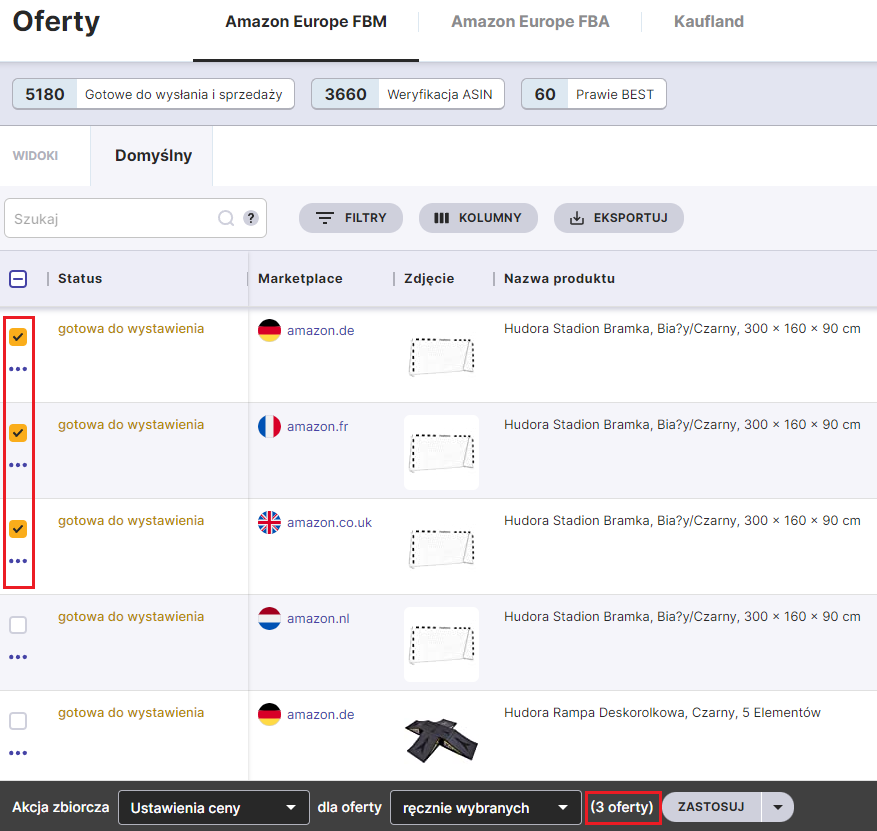This screenshot has height=831, width=877.
Task: Click goal thumbnail in amazon.co.uk row
Action: click(441, 548)
